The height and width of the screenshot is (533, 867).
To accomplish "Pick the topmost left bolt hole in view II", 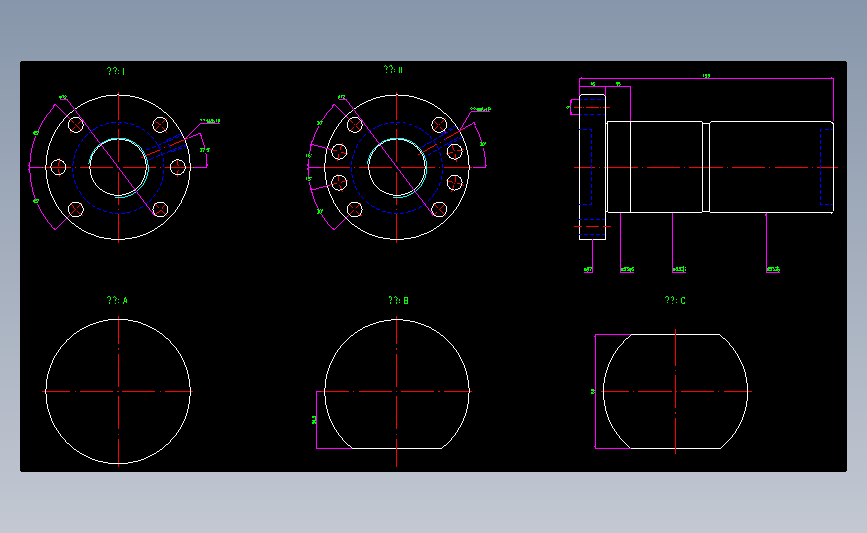I will pos(354,124).
